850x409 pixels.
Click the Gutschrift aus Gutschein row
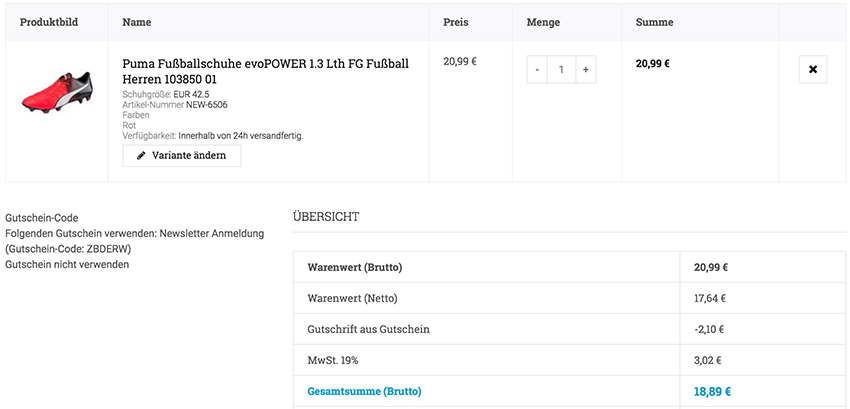[x=369, y=329]
